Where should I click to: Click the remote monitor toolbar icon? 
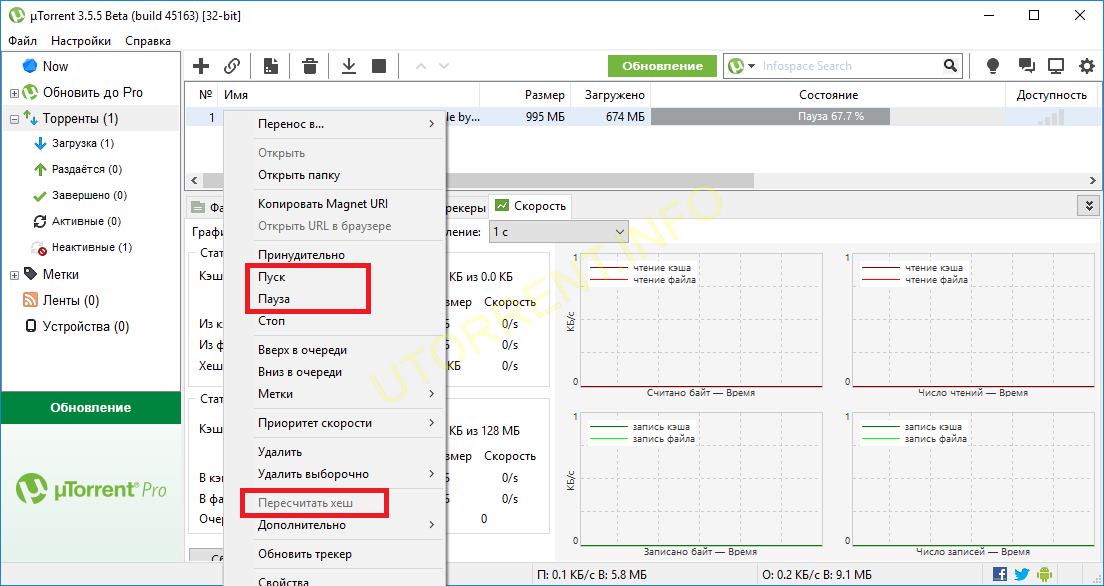[1055, 66]
